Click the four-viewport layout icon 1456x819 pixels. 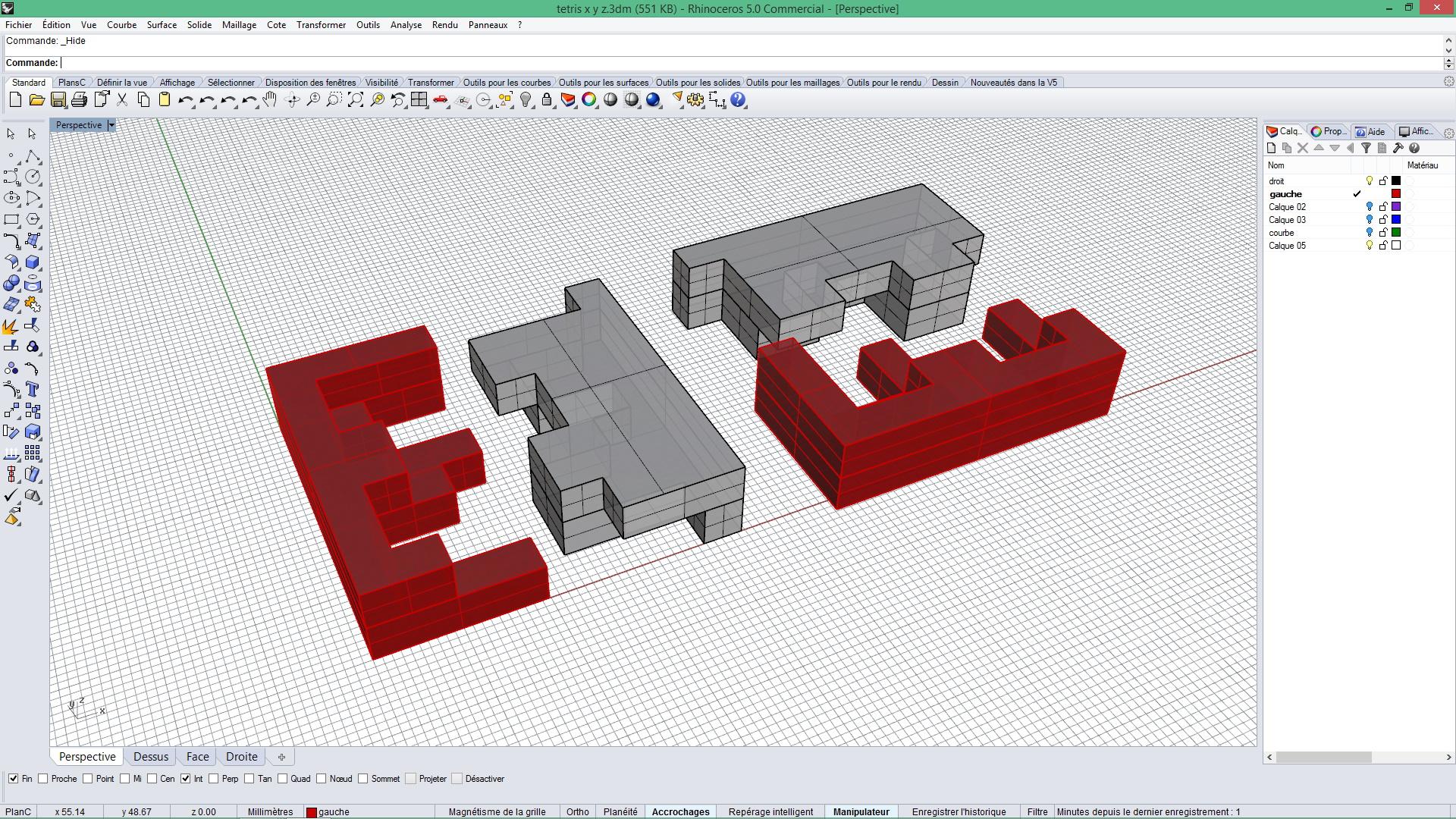click(x=419, y=100)
